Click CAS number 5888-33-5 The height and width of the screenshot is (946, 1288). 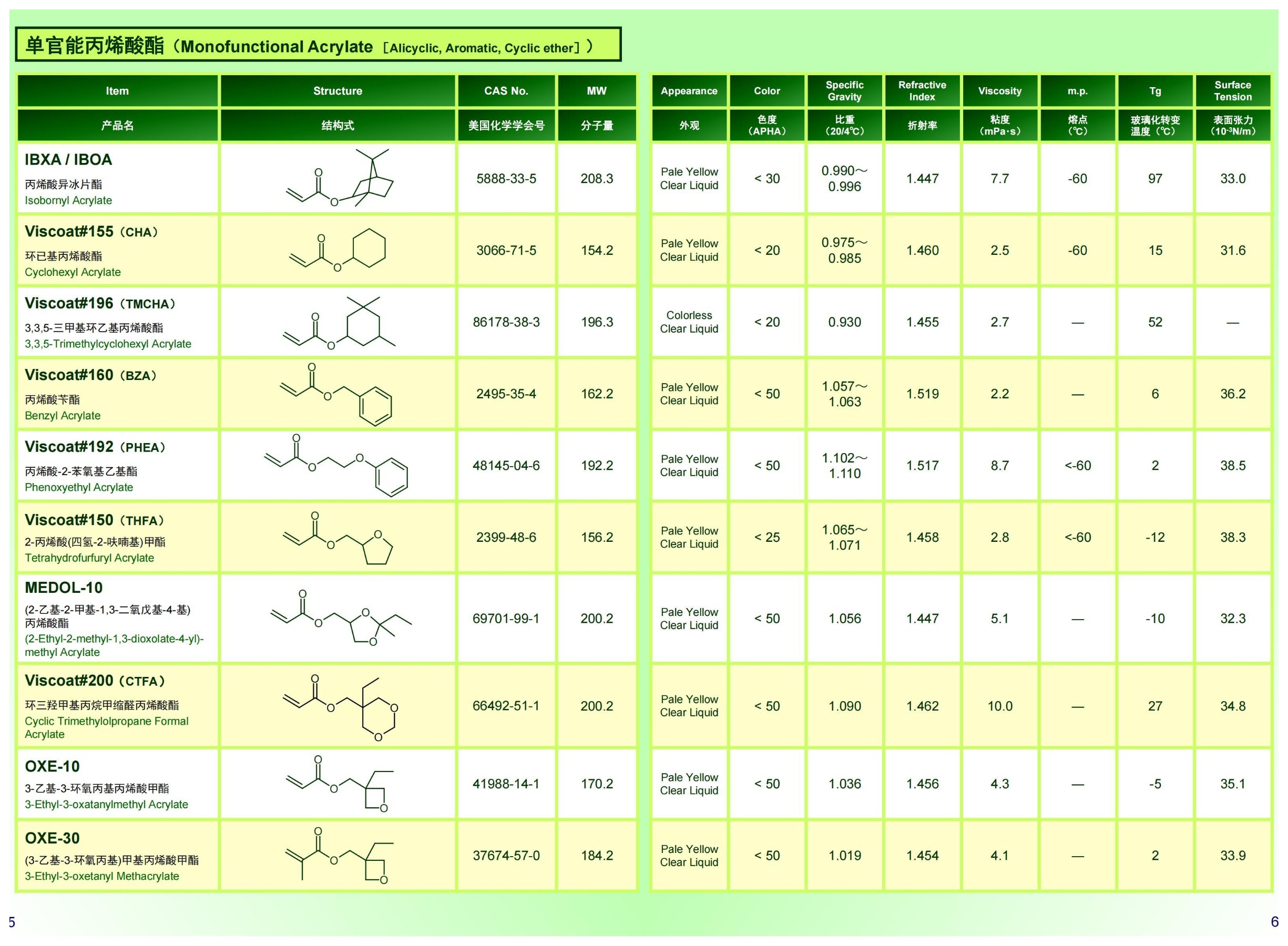[x=506, y=179]
